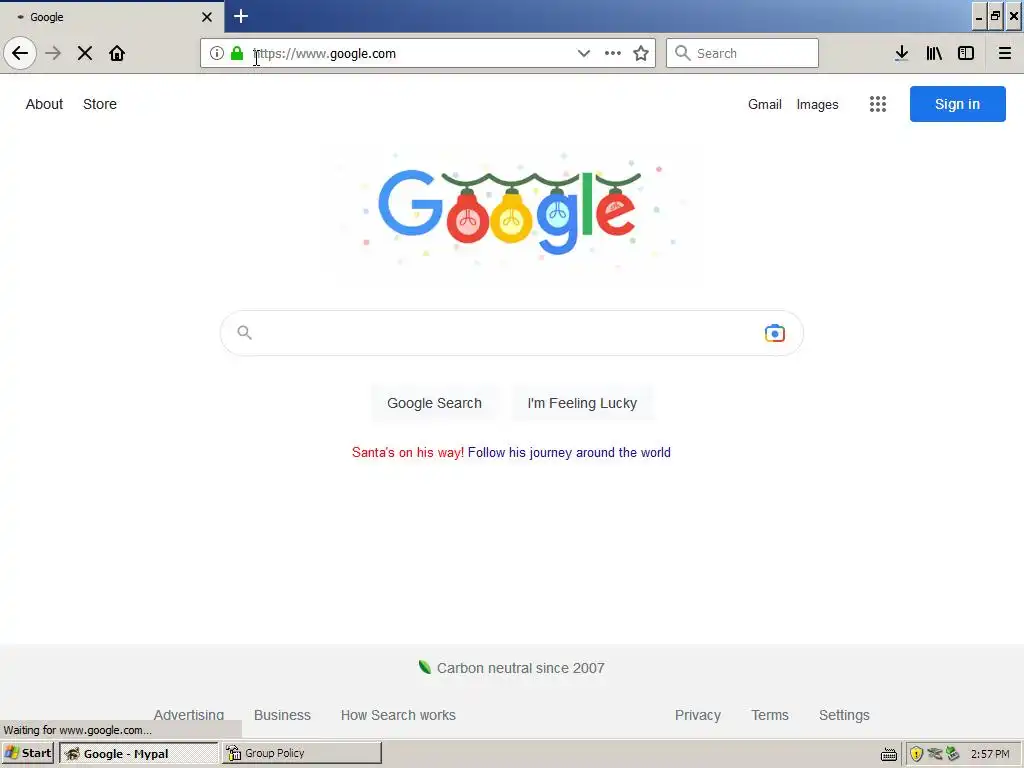Go to the browser home page
The width and height of the screenshot is (1024, 768).
117,53
